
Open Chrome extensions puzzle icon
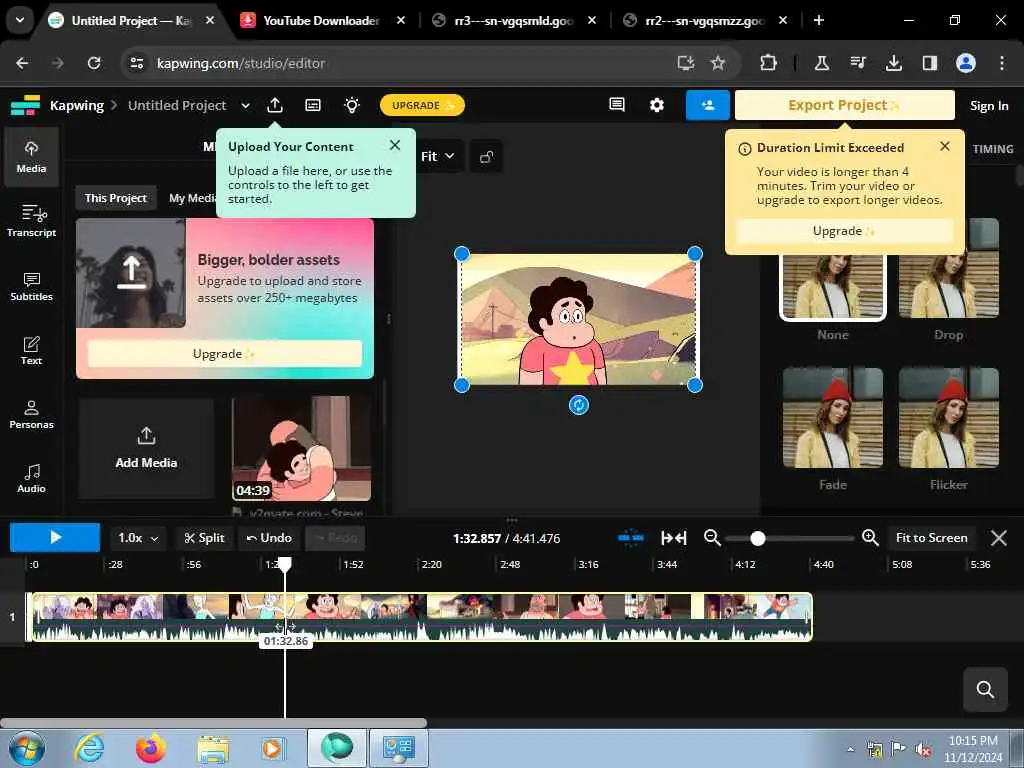[x=769, y=63]
